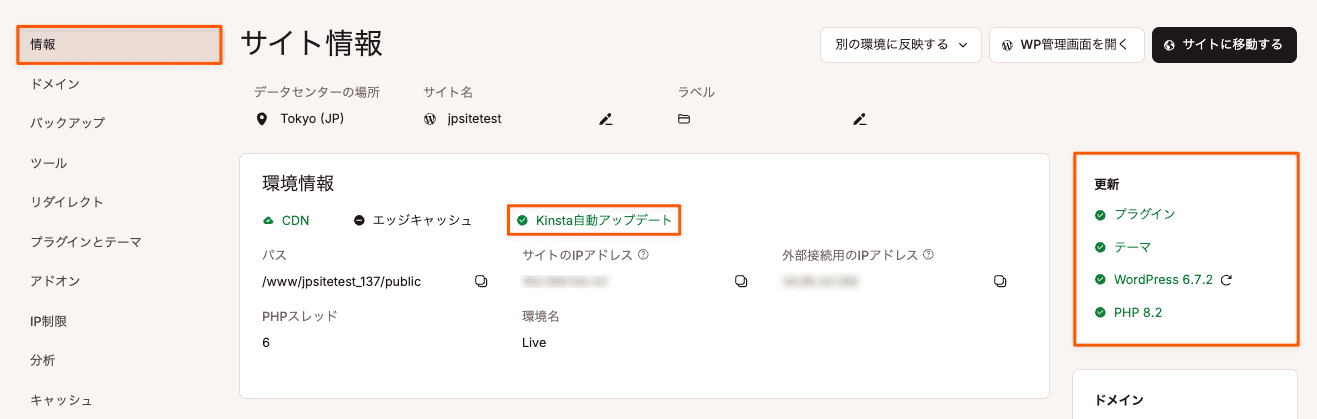Click the サイトに移動する button
The image size is (1317, 419).
[1224, 45]
